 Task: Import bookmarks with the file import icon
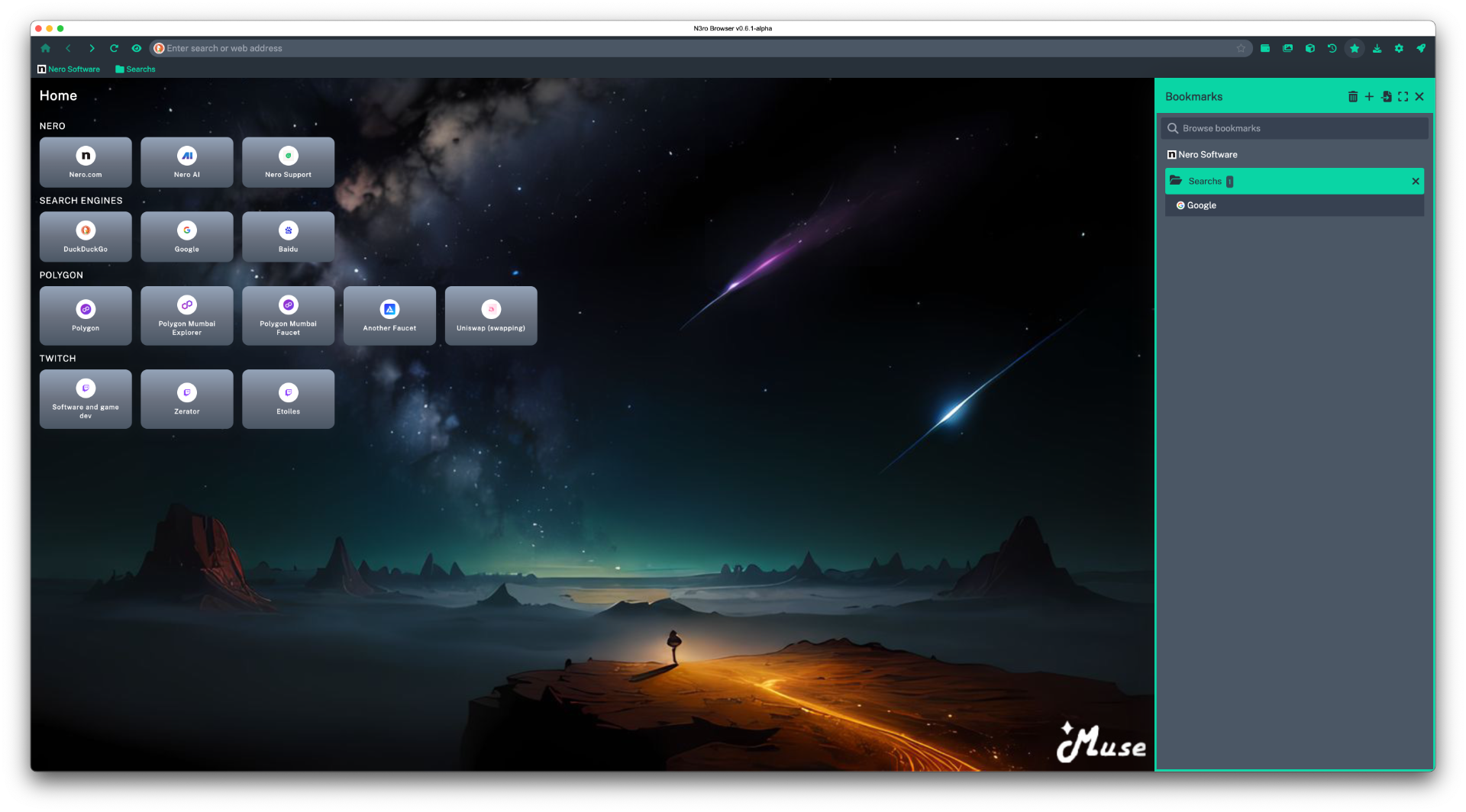coord(1387,97)
